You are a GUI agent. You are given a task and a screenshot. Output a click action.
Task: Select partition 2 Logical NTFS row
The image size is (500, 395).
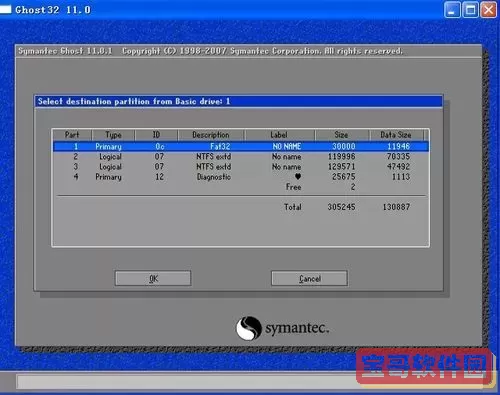[241, 156]
